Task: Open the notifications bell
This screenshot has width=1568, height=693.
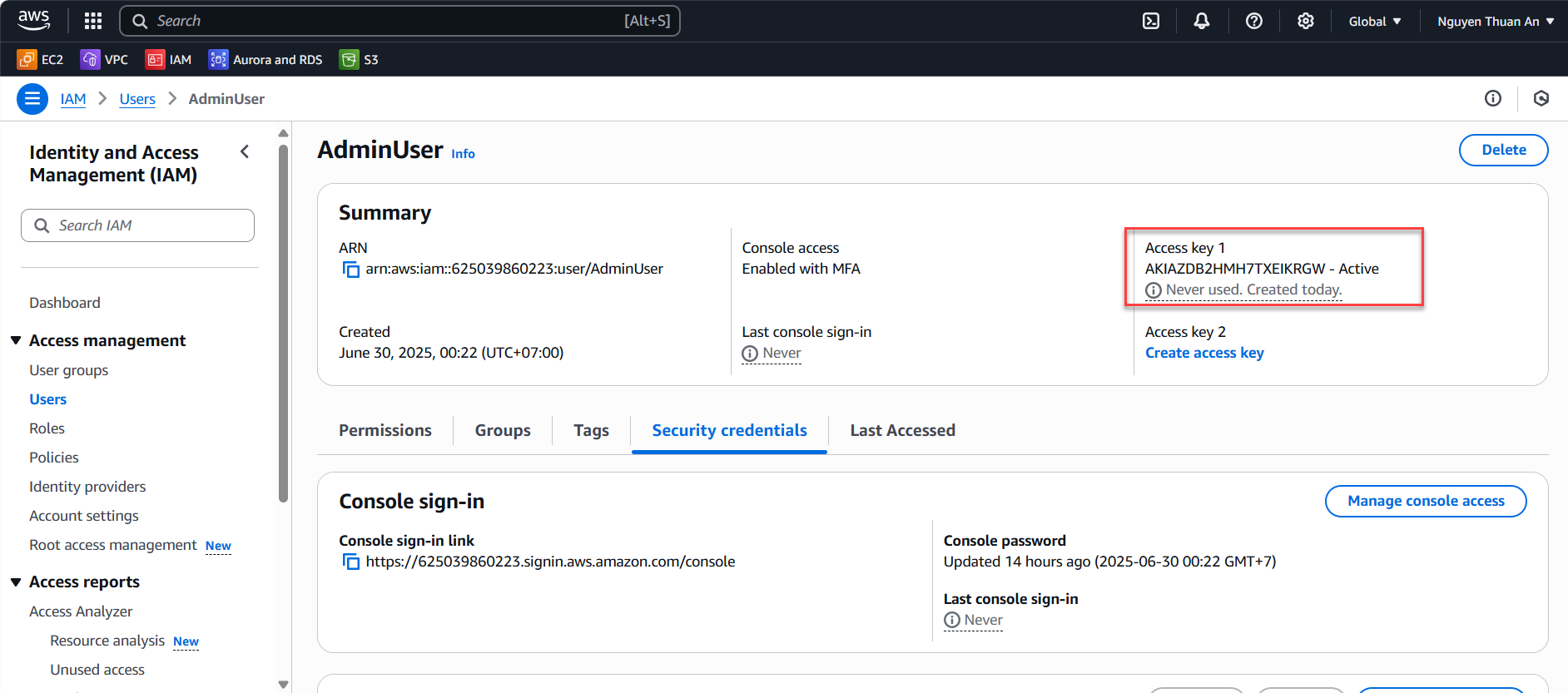Action: point(1202,21)
